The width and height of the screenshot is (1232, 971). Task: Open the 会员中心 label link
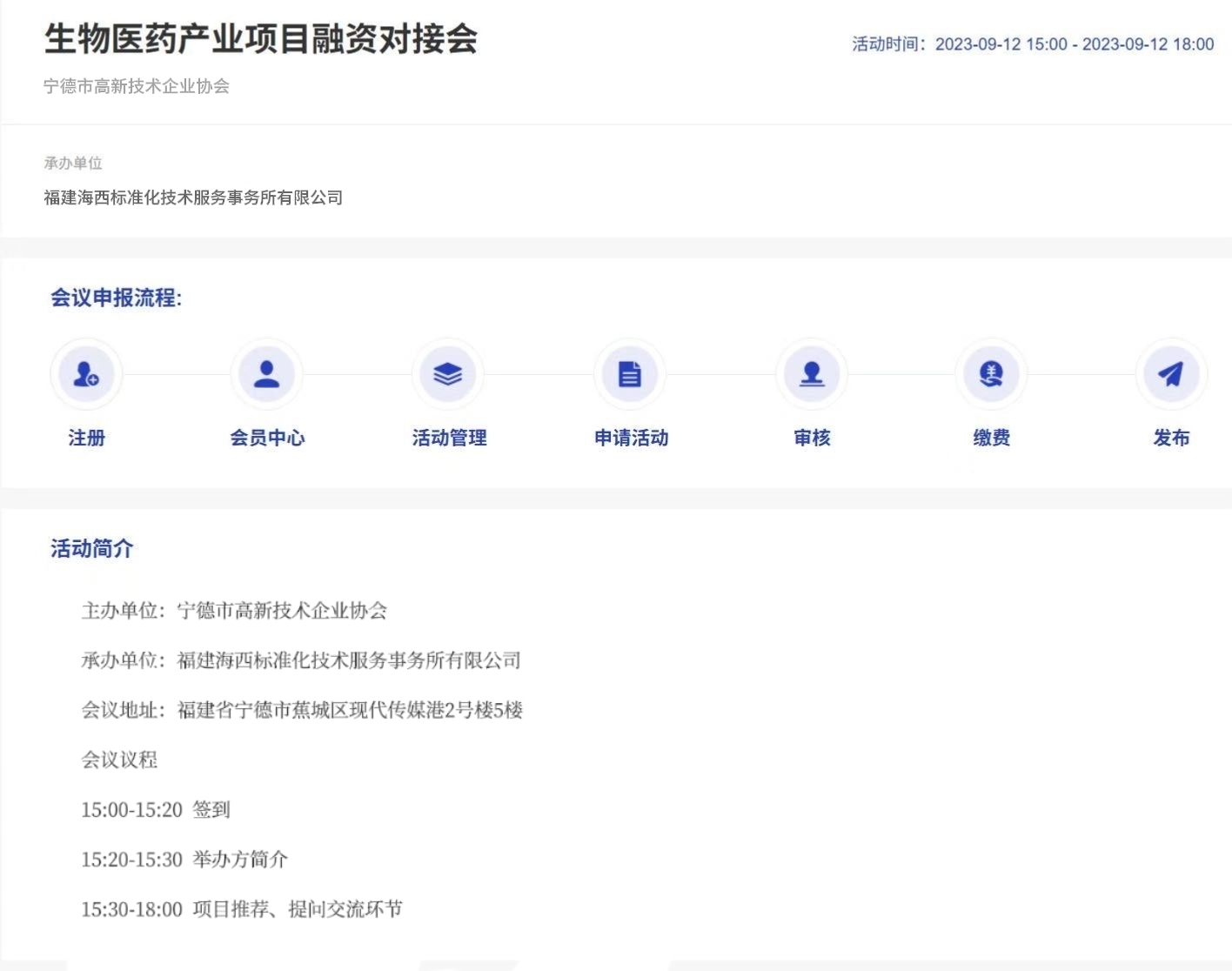pyautogui.click(x=267, y=438)
